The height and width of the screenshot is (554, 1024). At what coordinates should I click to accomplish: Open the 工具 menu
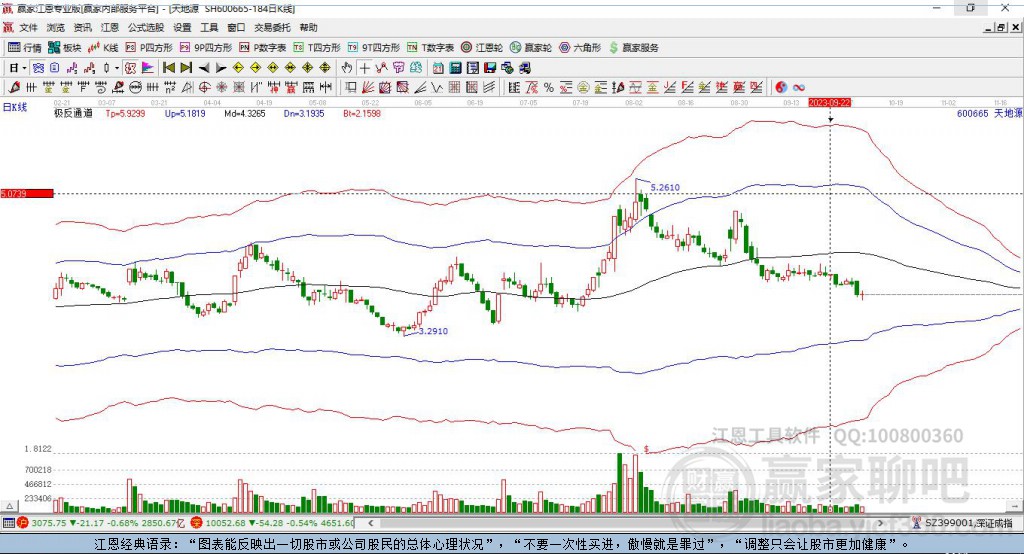pos(209,27)
